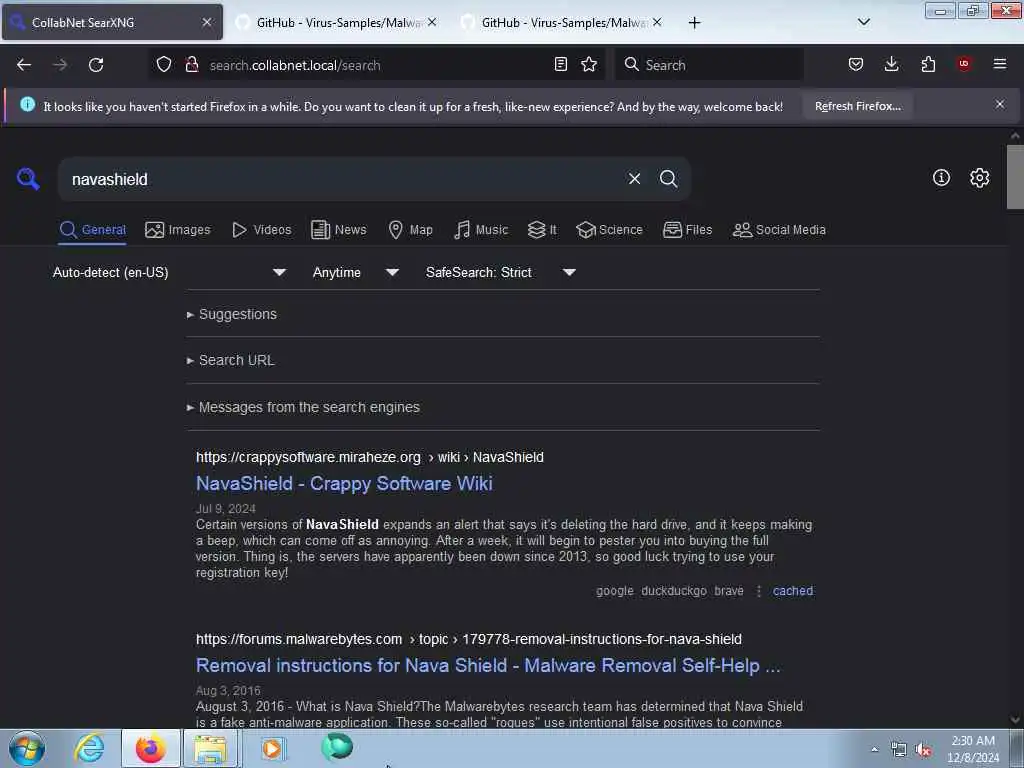1024x768 pixels.
Task: Switch to the Map category
Action: click(410, 230)
